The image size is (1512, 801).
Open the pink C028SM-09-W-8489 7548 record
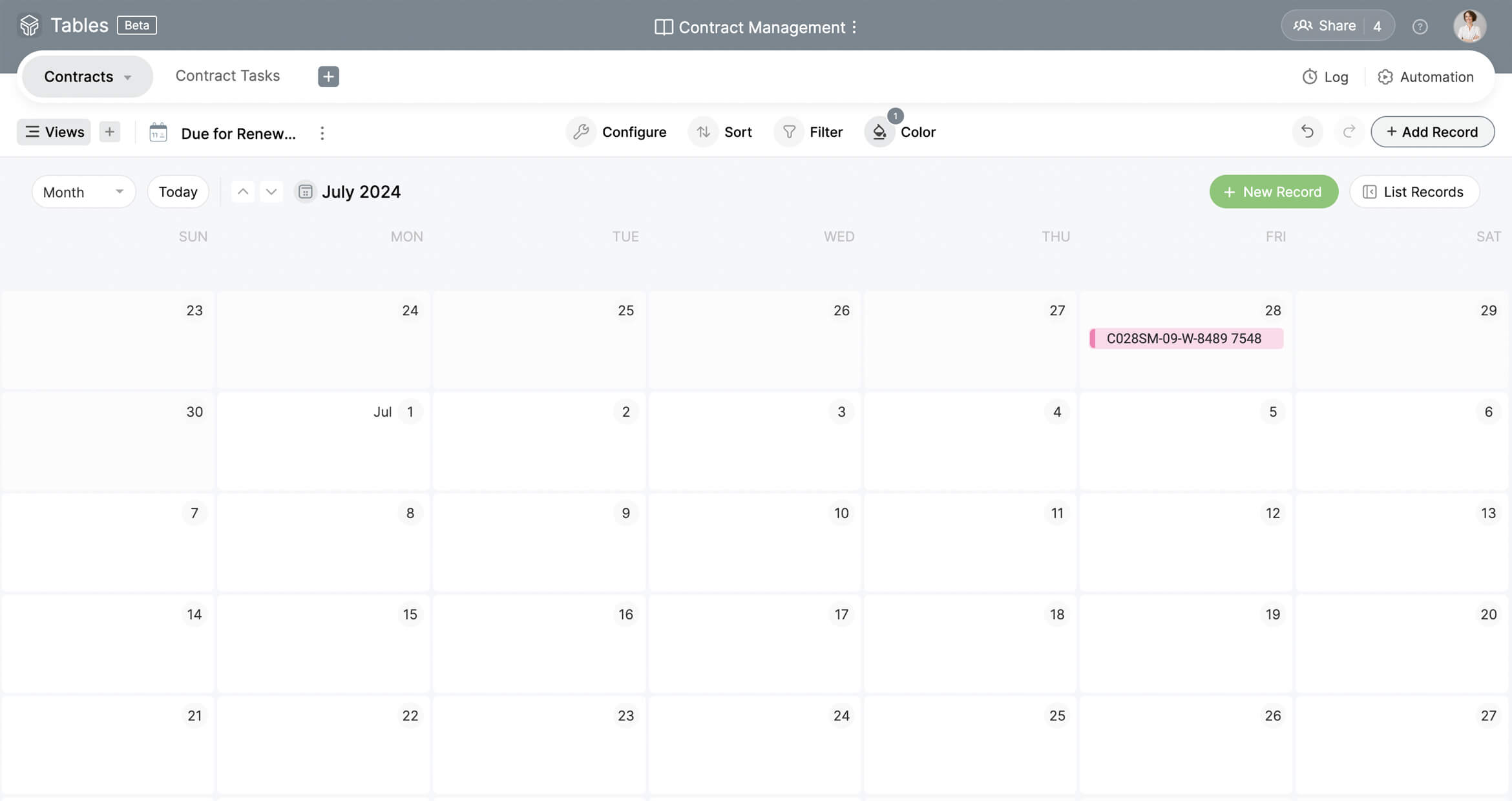coord(1186,338)
